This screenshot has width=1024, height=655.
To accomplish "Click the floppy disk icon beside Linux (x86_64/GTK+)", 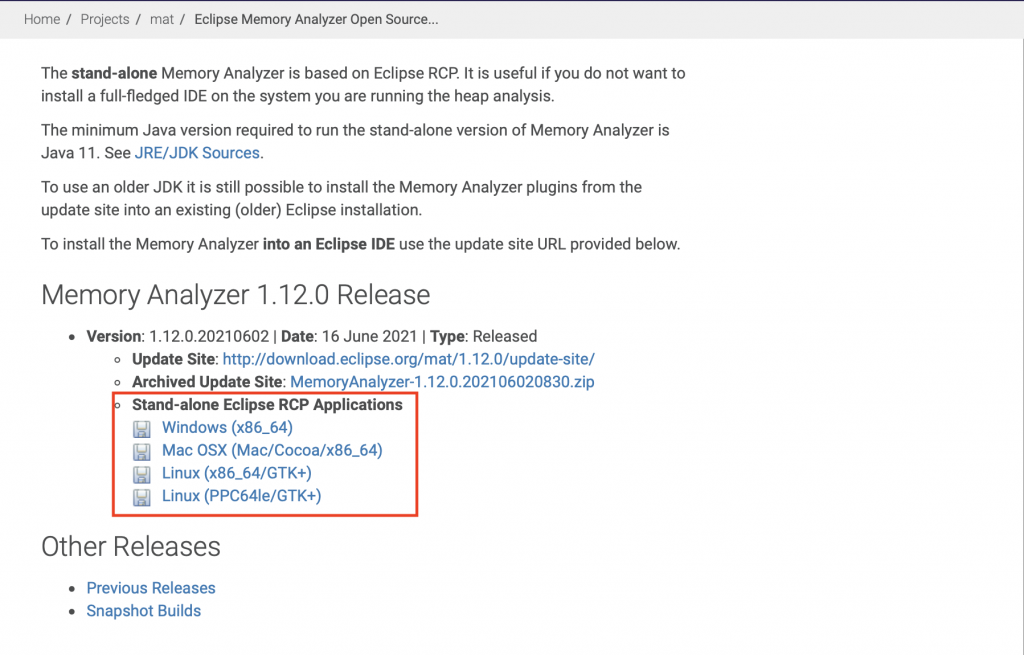I will pos(142,474).
